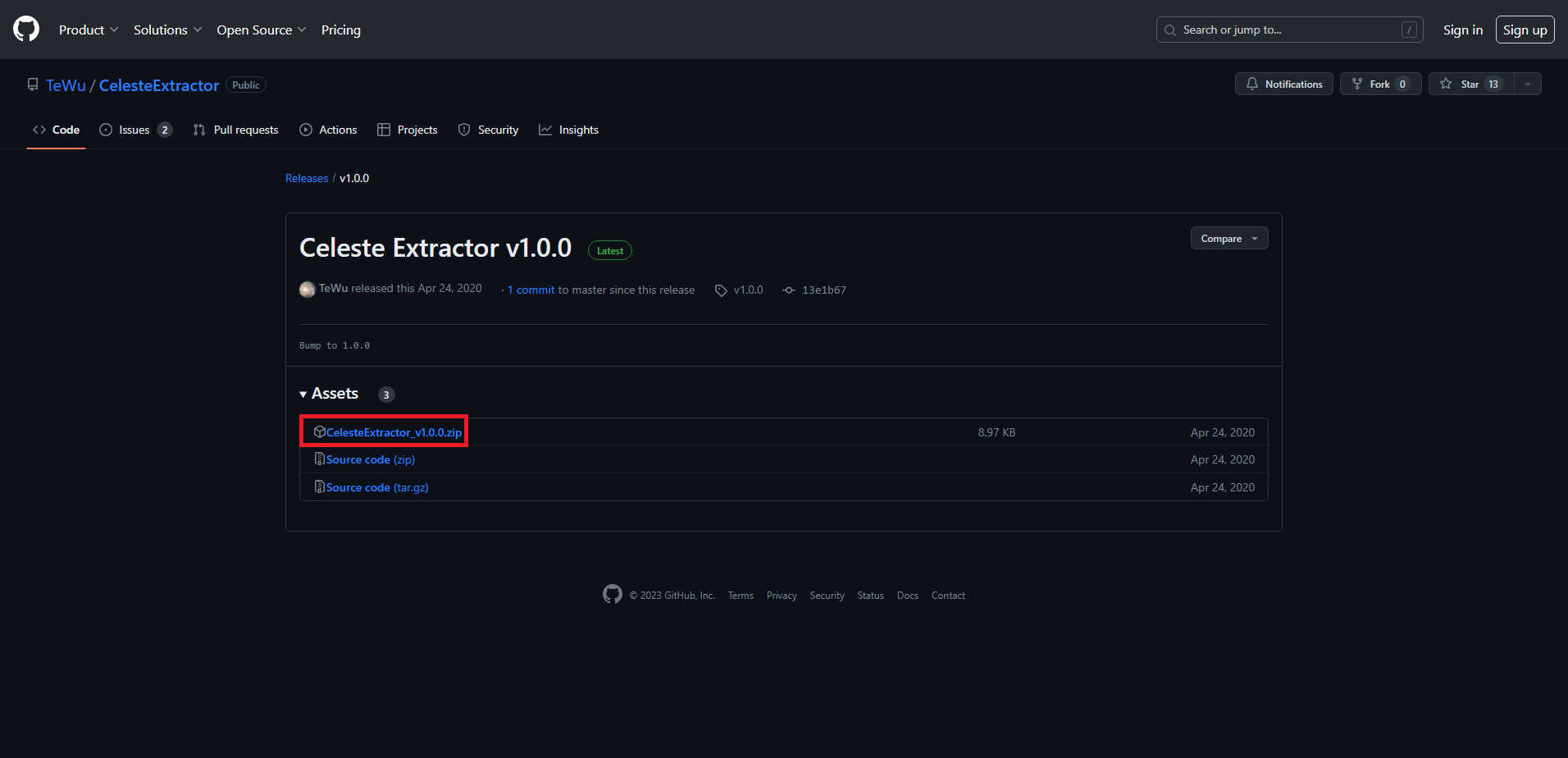Open the Pull requests tab
Viewport: 1568px width, 758px height.
[235, 130]
